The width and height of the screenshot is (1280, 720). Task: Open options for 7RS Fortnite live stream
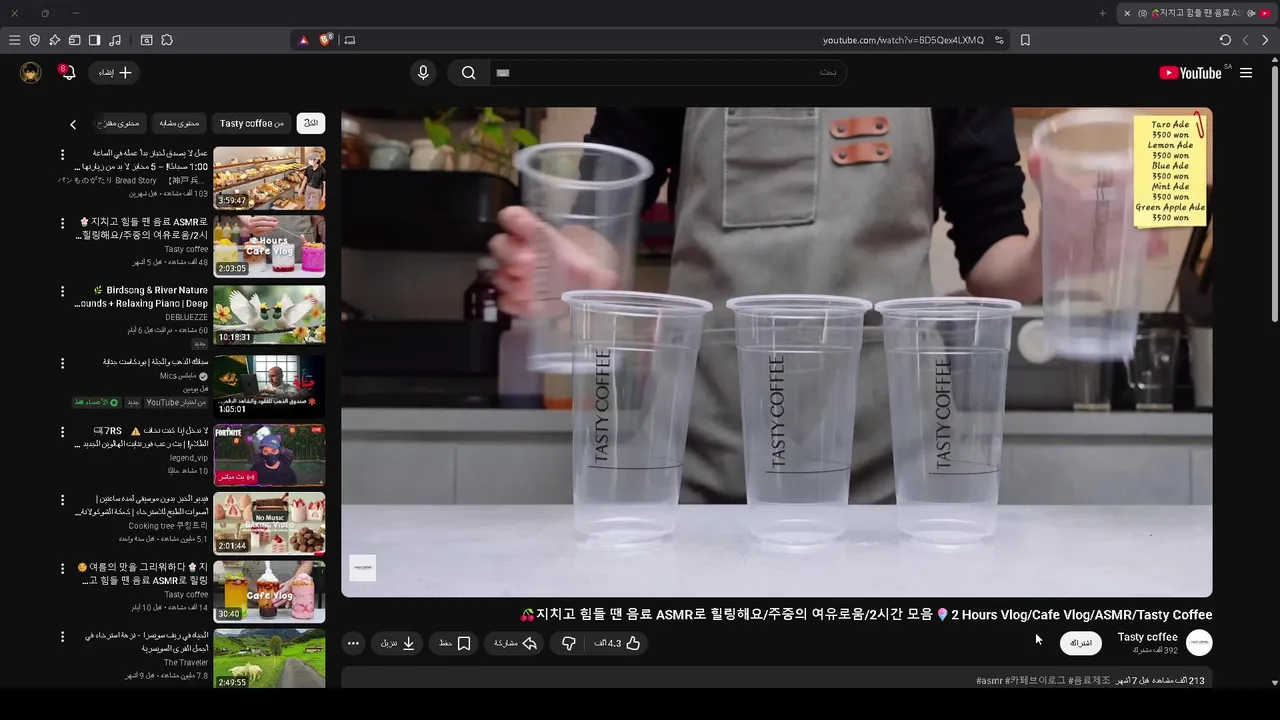coord(62,431)
